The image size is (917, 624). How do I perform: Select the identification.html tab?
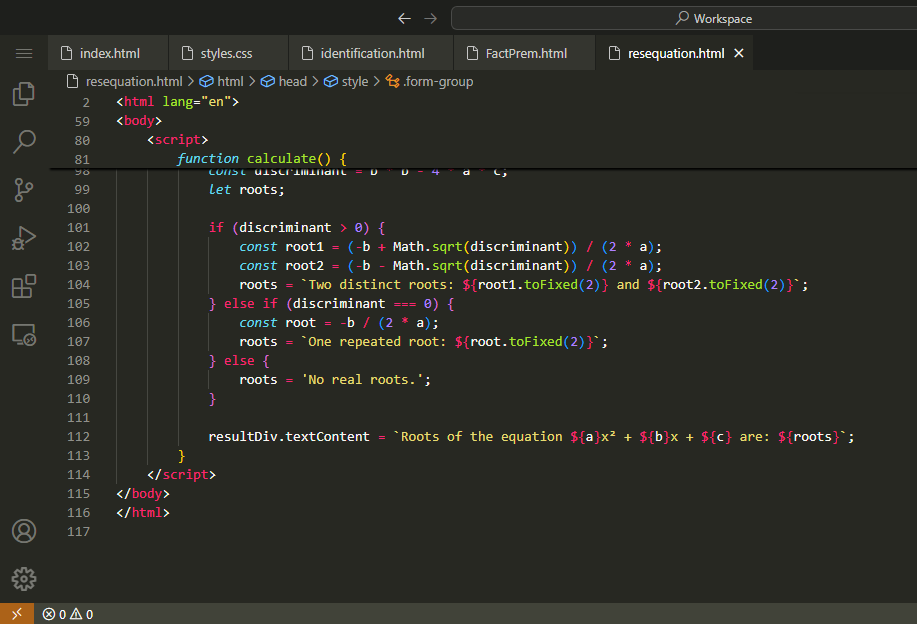point(371,53)
